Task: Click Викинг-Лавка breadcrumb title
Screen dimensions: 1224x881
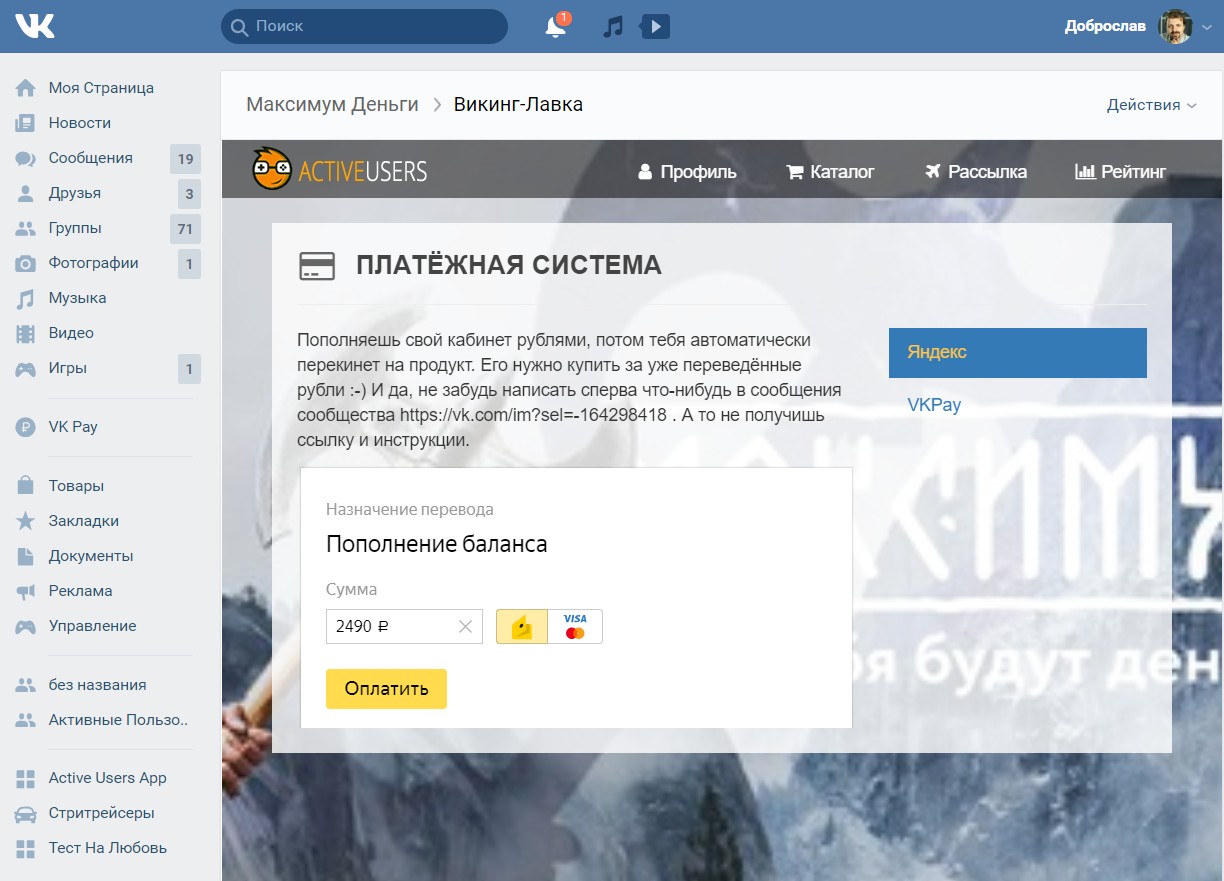Action: [518, 104]
